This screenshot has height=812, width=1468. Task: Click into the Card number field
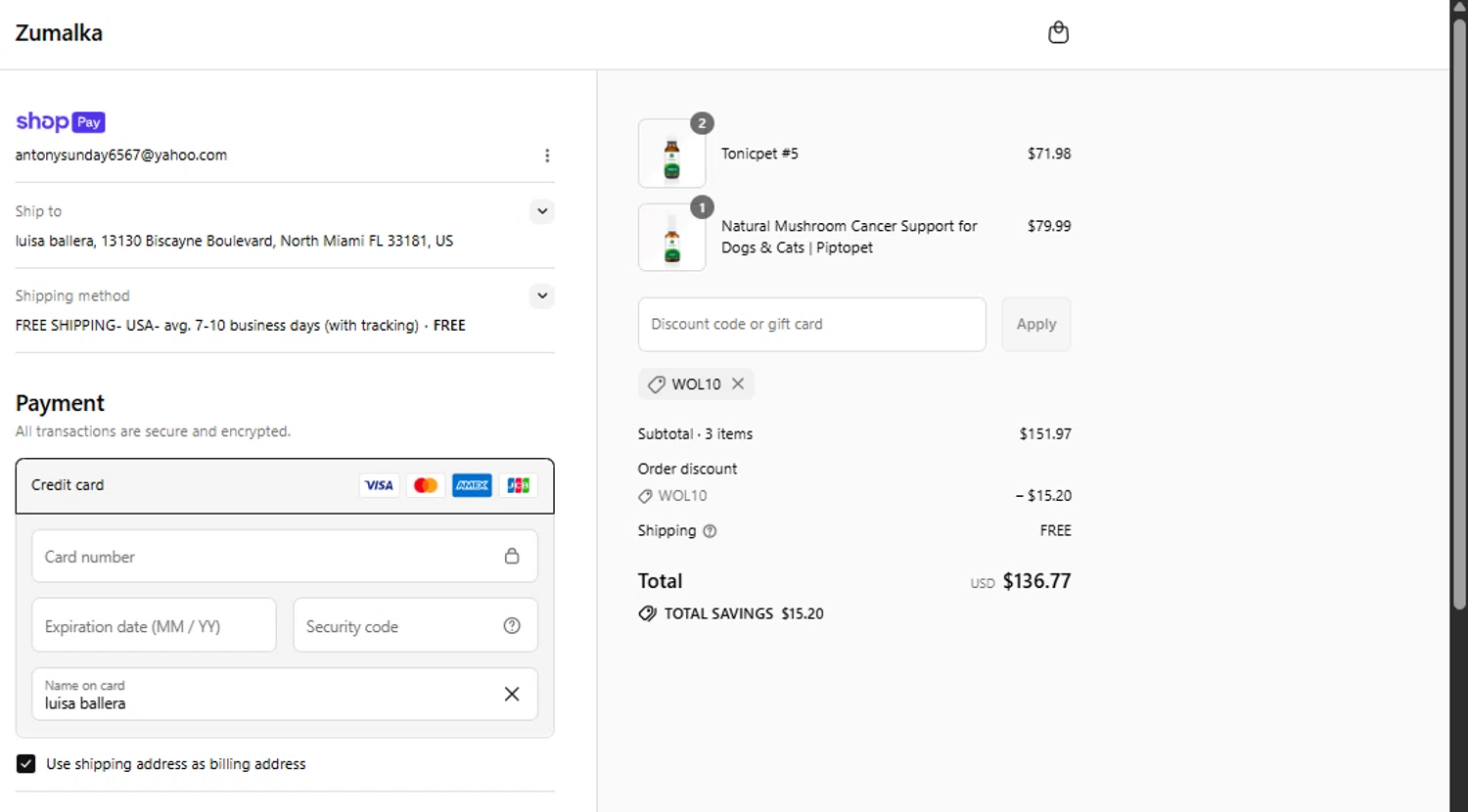(x=285, y=556)
